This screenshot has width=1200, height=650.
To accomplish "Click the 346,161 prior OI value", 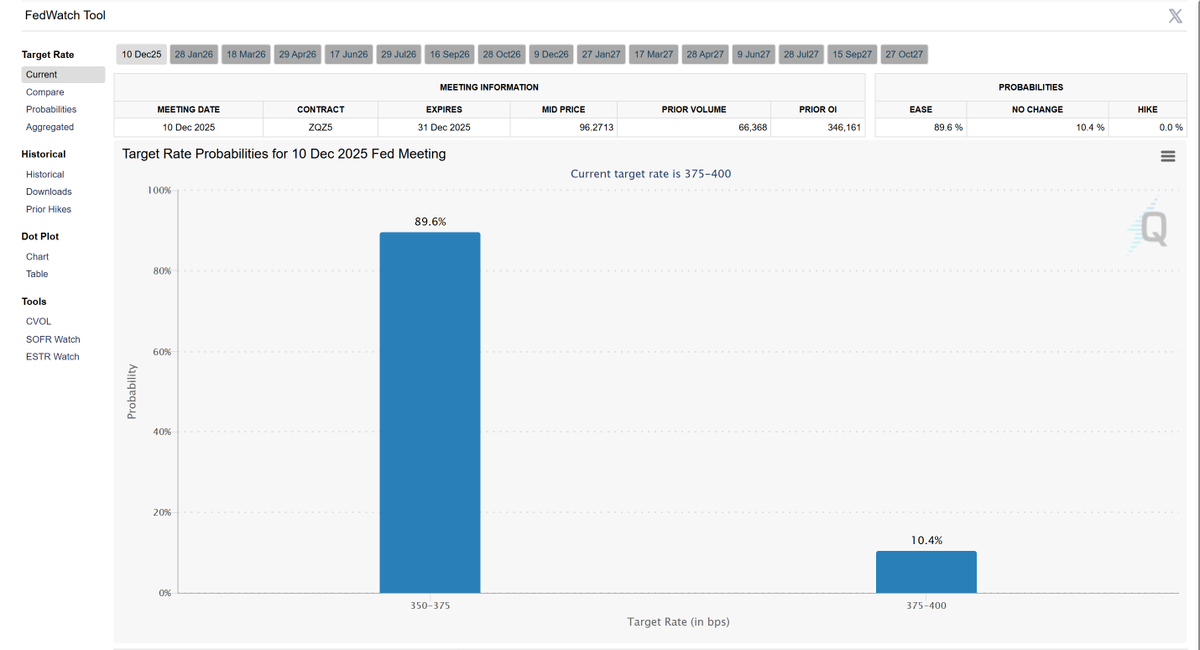I will point(844,127).
